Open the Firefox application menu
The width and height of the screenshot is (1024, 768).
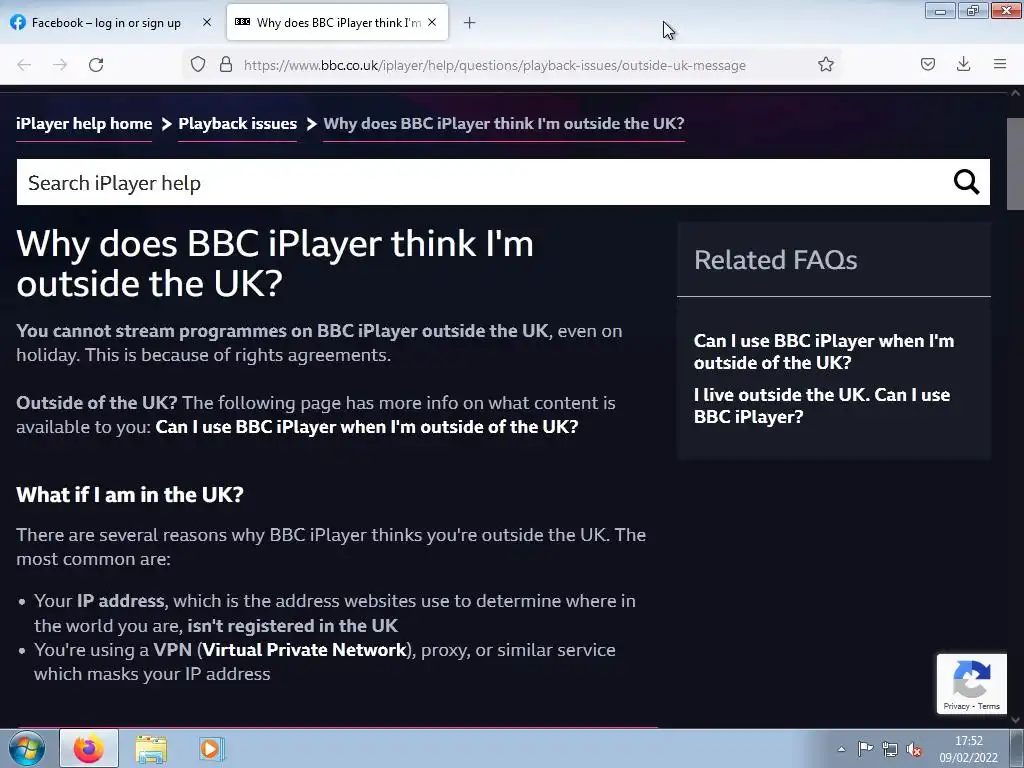pyautogui.click(x=999, y=64)
